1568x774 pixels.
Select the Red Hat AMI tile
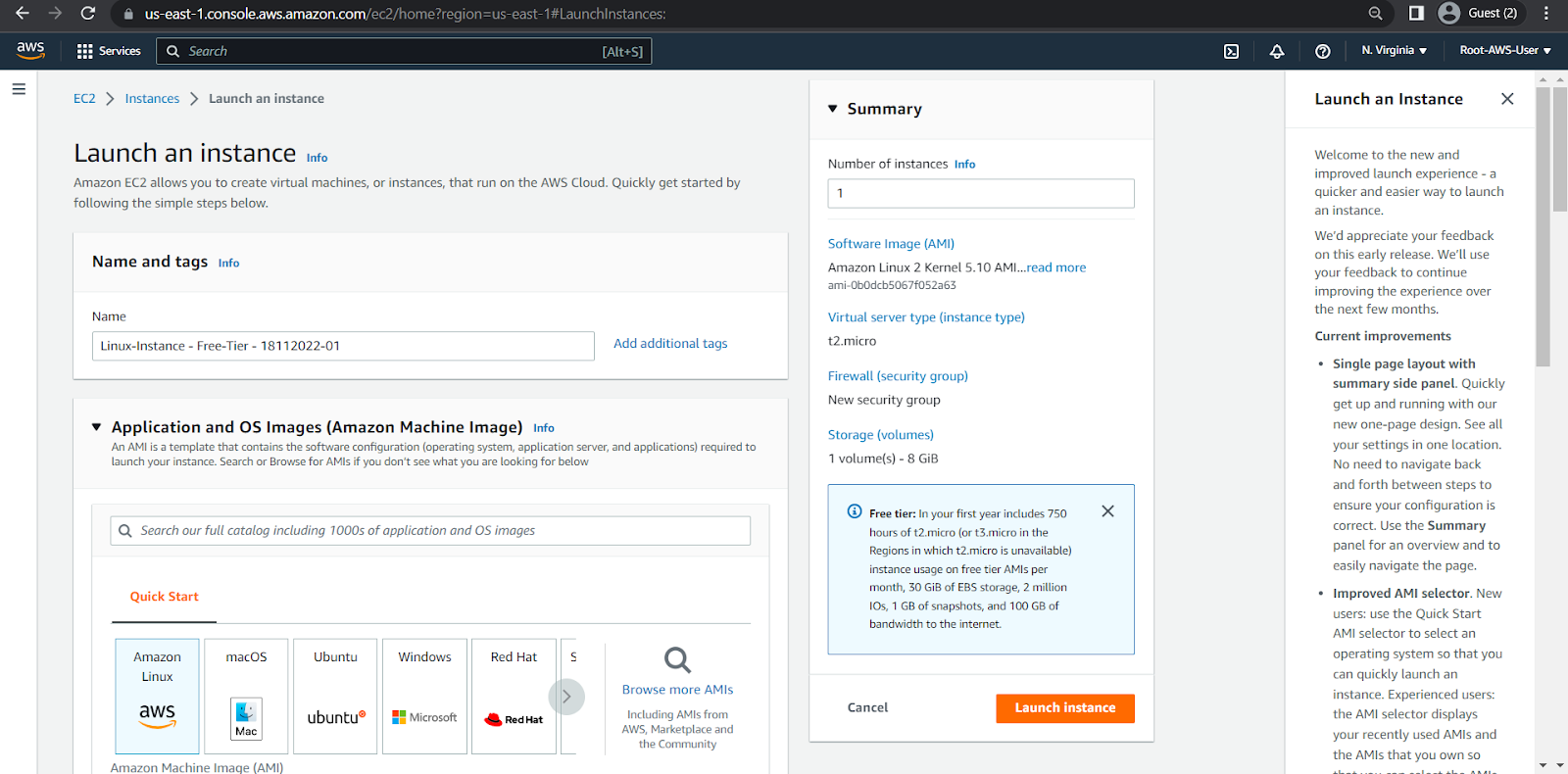click(x=514, y=697)
